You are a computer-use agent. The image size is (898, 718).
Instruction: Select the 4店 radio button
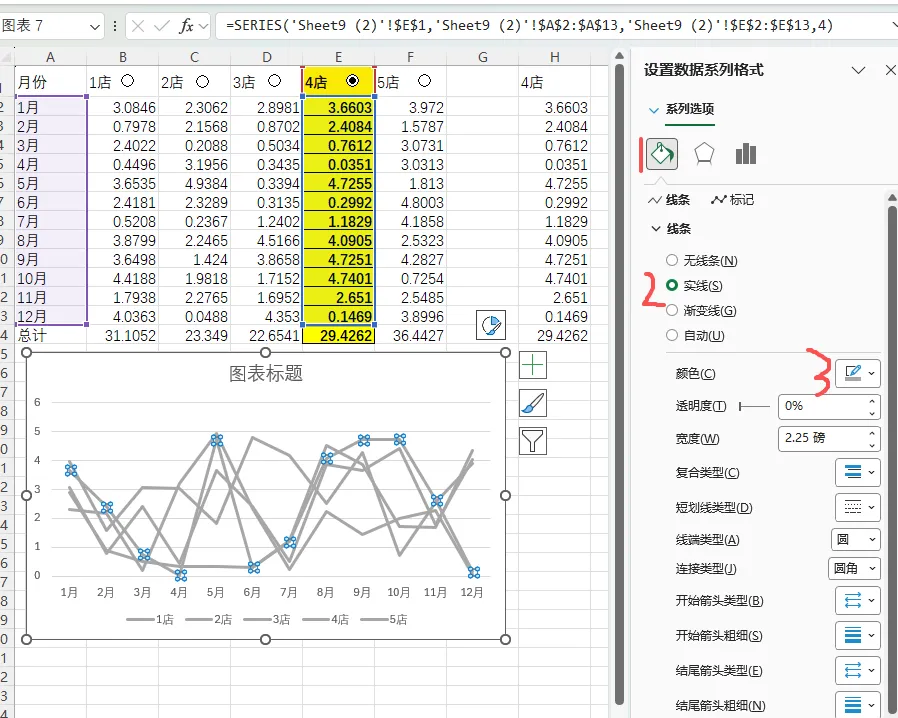(353, 81)
